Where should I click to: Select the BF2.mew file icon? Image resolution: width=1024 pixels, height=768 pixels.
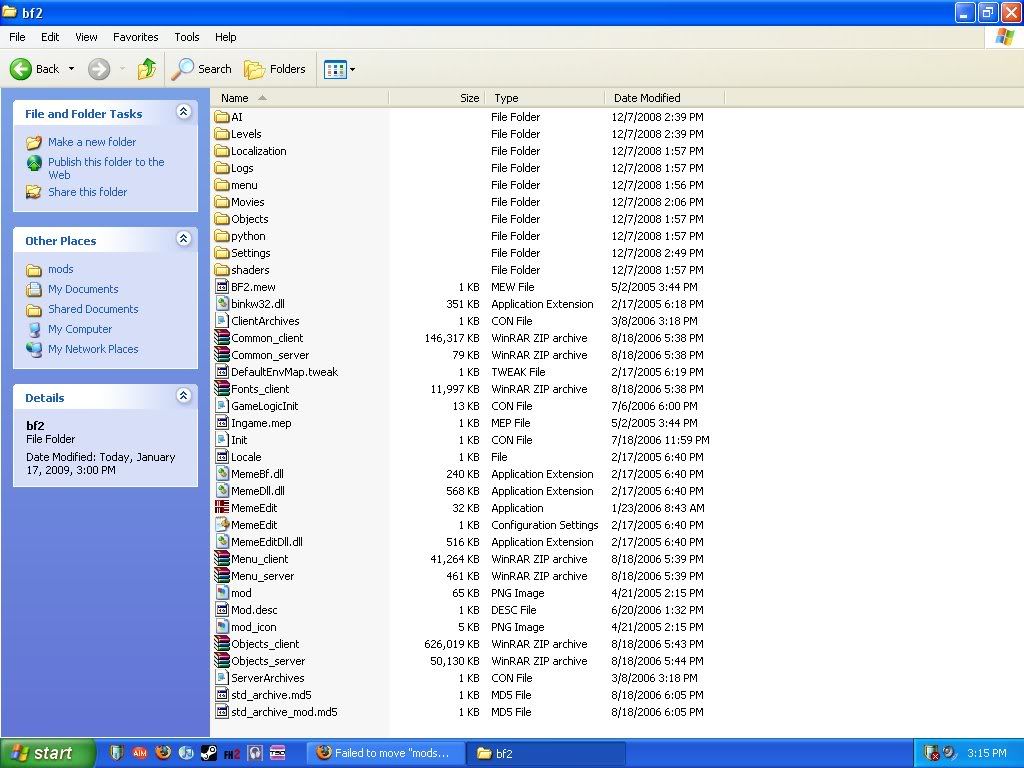click(x=222, y=287)
